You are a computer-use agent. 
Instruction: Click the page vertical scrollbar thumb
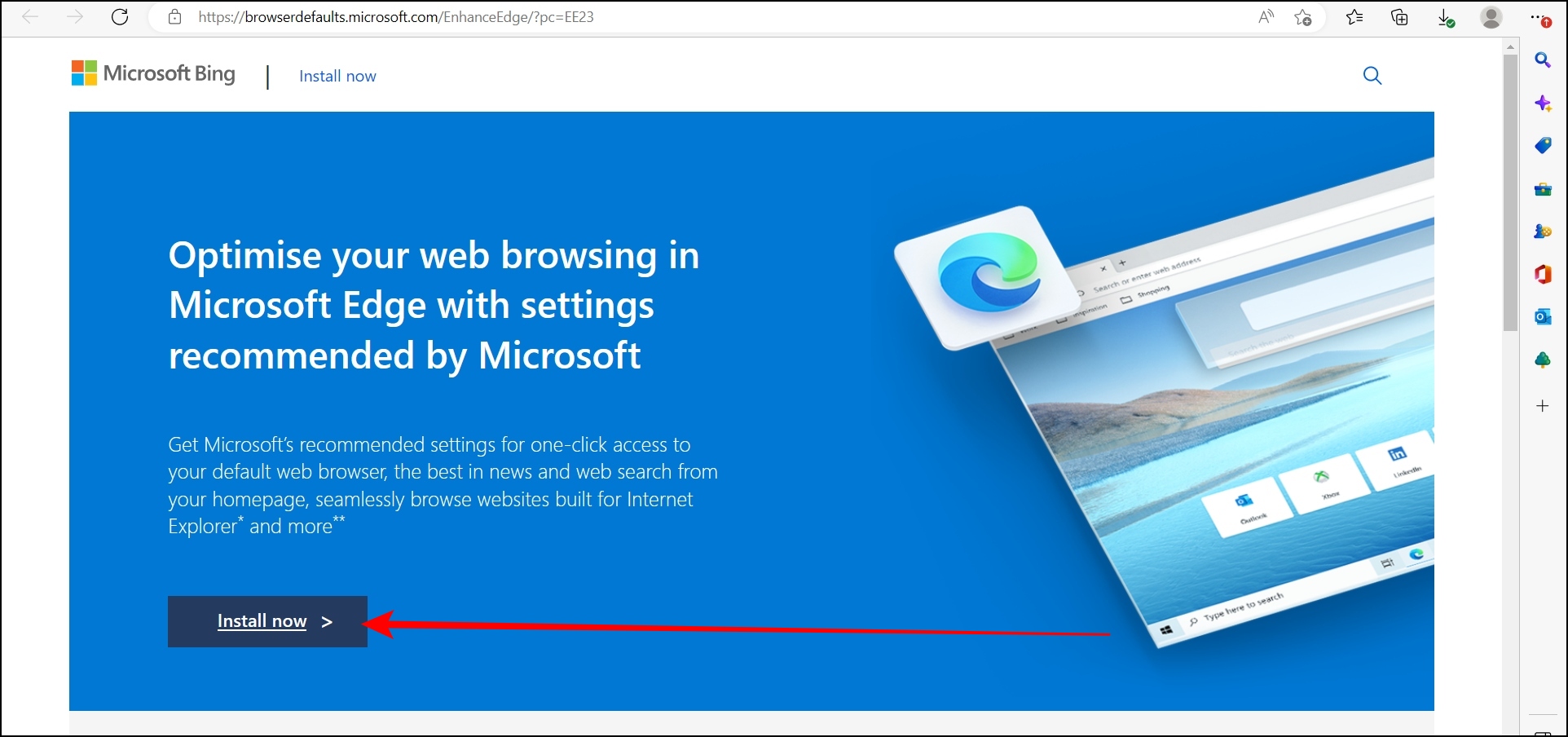coord(1510,192)
